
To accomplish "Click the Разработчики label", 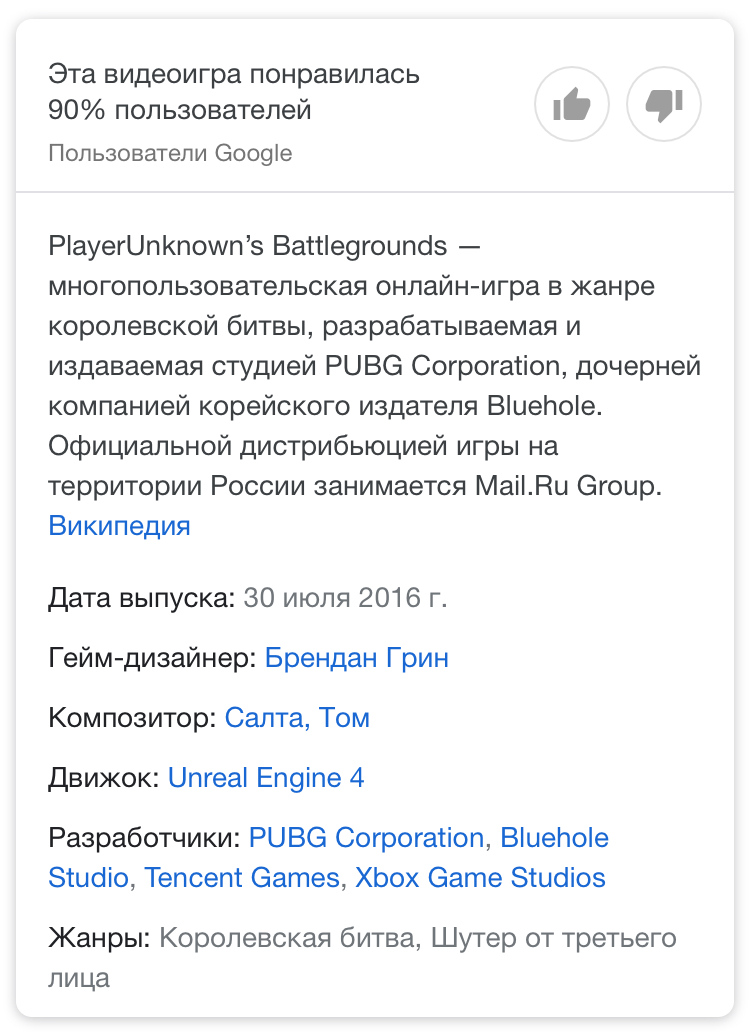I will (144, 838).
